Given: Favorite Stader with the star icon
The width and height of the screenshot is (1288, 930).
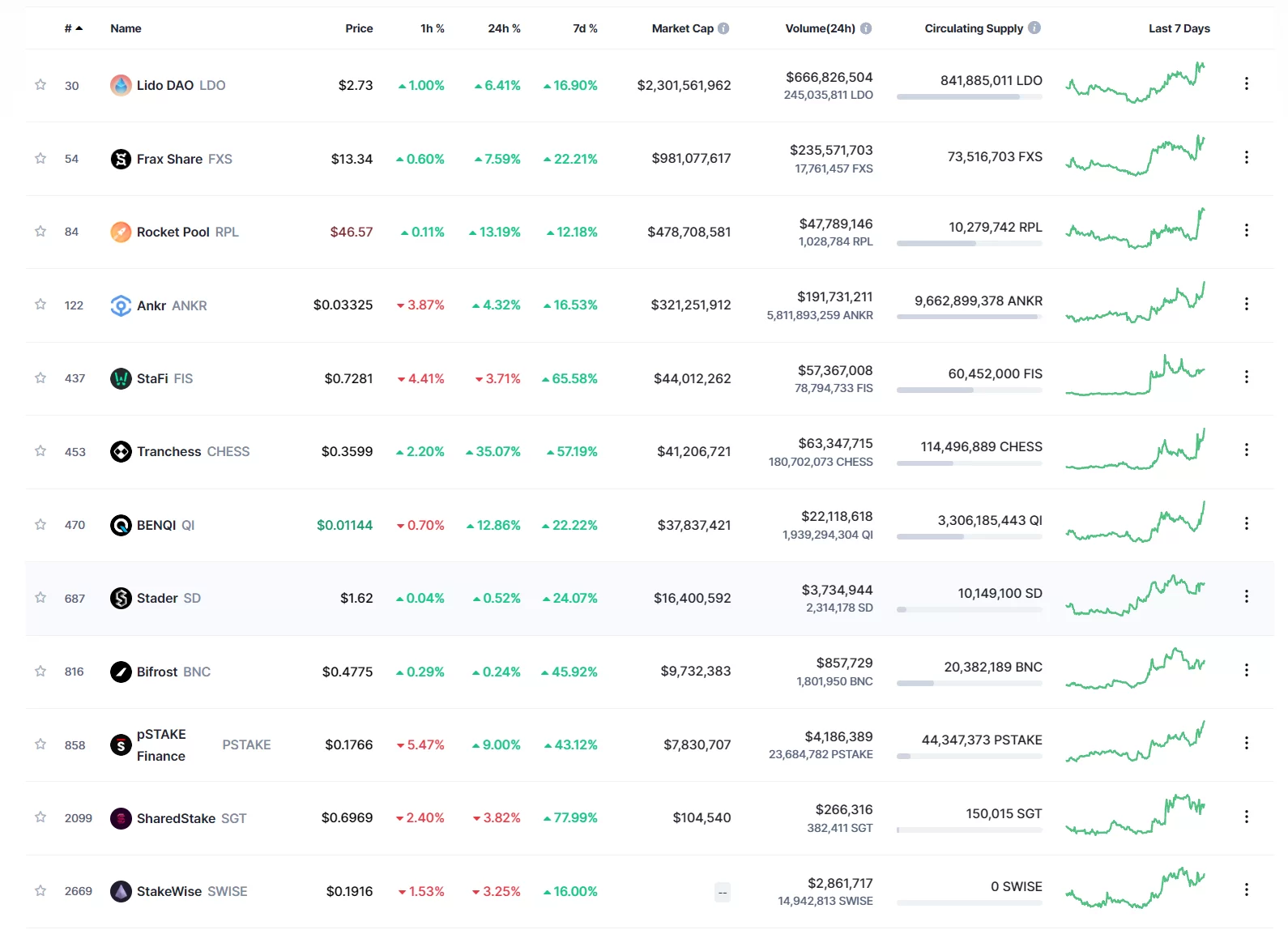Looking at the screenshot, I should [41, 598].
